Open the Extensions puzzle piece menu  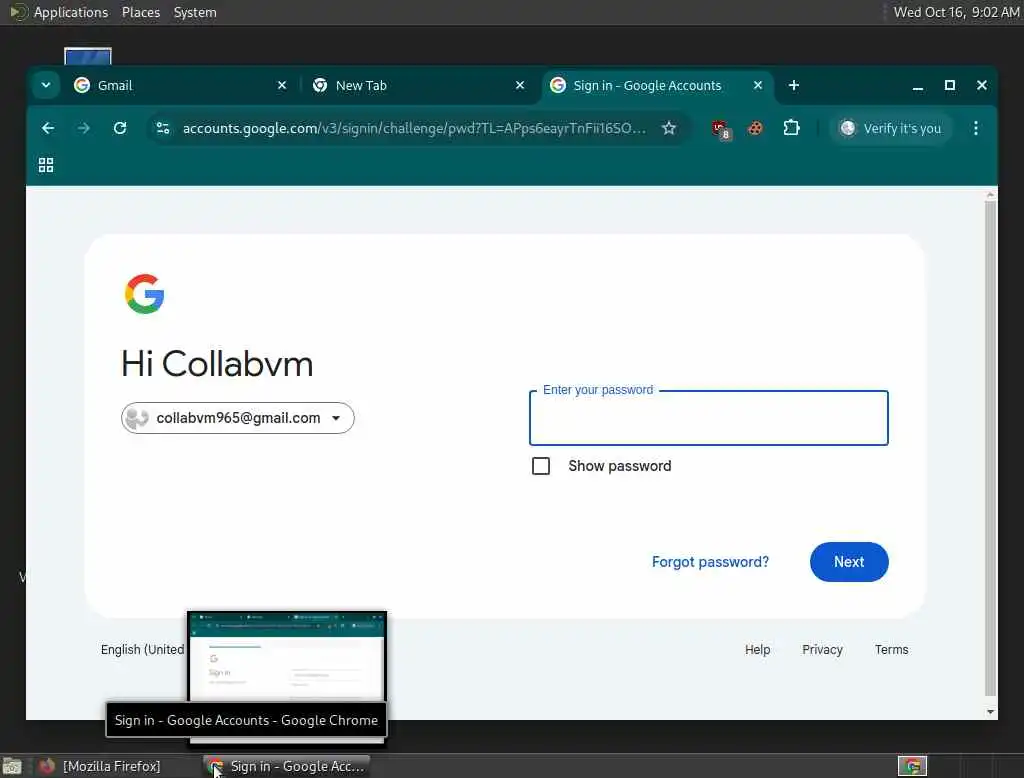tap(792, 128)
